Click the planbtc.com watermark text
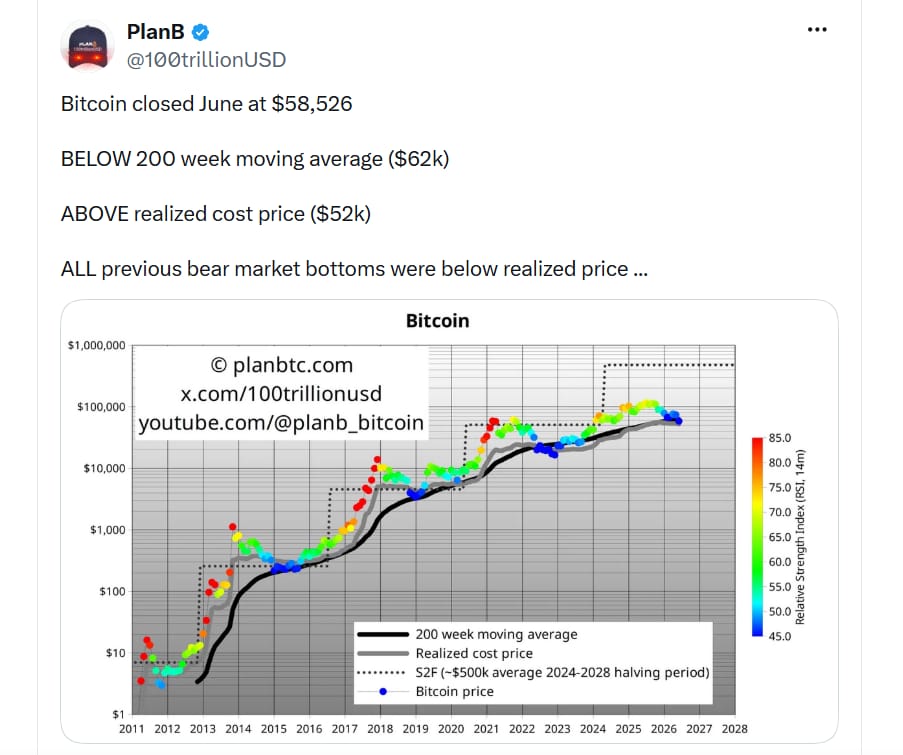903x755 pixels. [282, 365]
